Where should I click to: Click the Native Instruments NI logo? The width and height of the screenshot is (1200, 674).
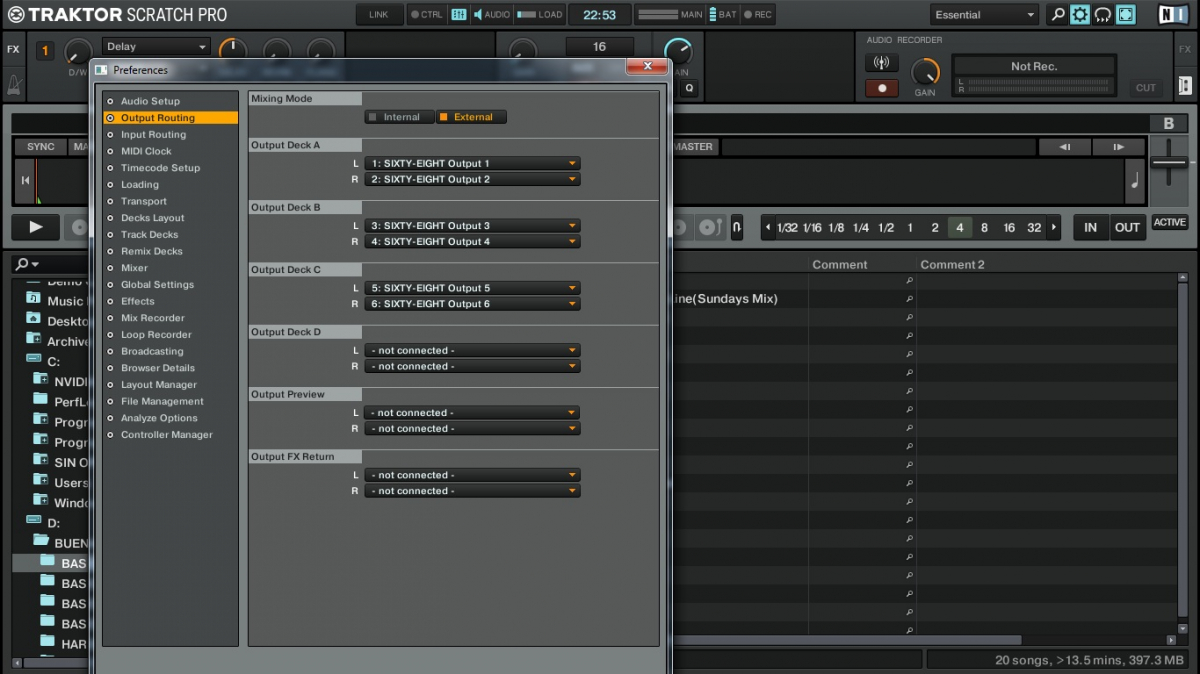(x=1172, y=15)
